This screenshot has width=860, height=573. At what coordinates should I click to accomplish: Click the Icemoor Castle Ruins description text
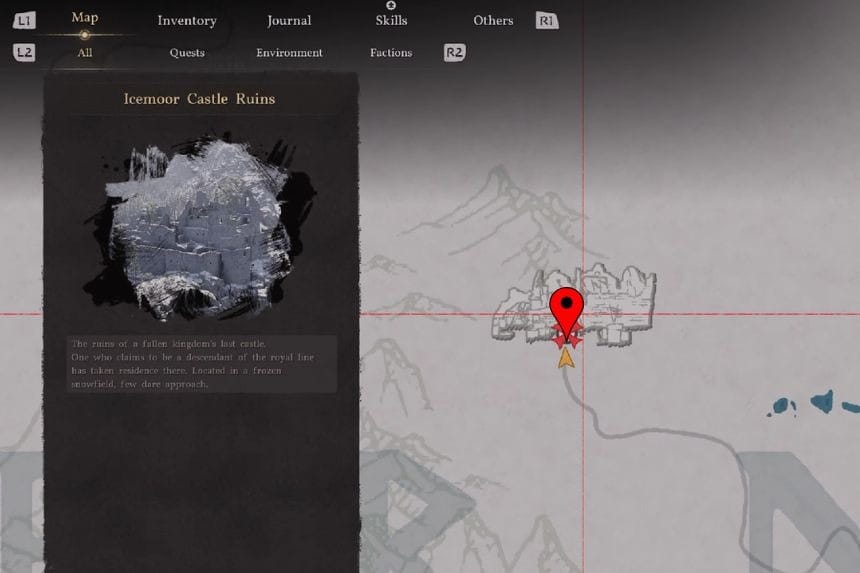[x=200, y=363]
